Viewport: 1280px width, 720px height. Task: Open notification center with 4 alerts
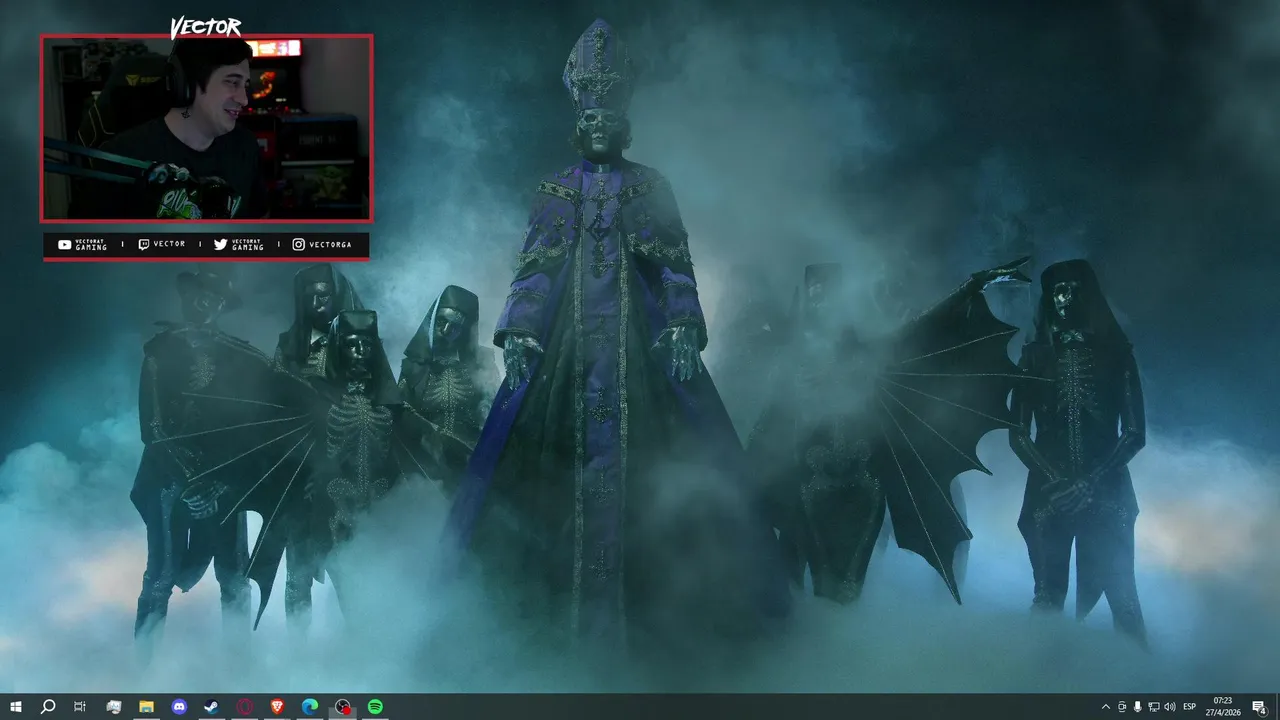(1259, 706)
